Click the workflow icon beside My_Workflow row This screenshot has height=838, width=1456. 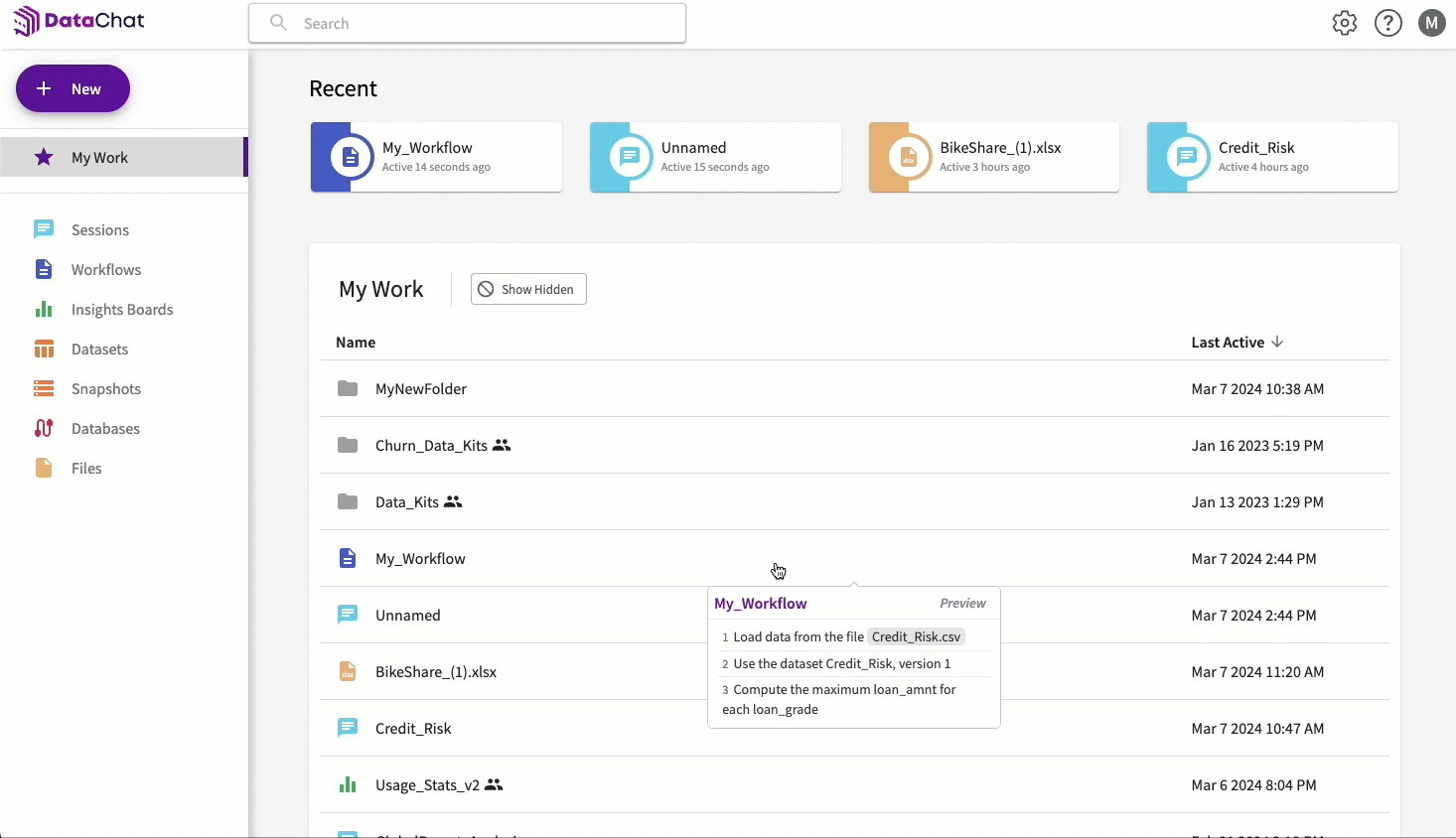click(x=348, y=558)
